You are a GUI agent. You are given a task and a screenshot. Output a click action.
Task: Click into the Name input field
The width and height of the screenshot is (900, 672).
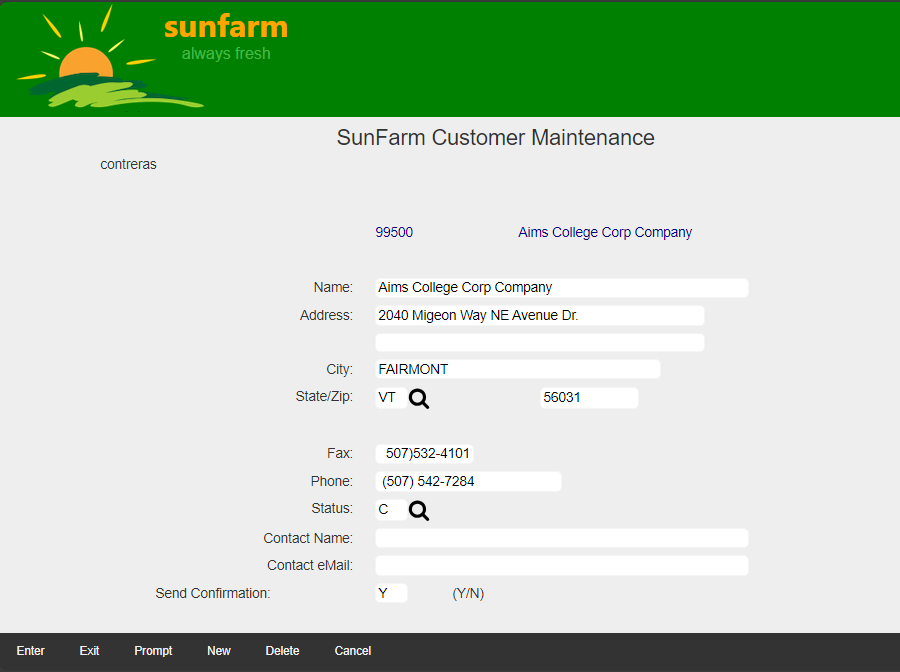pos(561,288)
